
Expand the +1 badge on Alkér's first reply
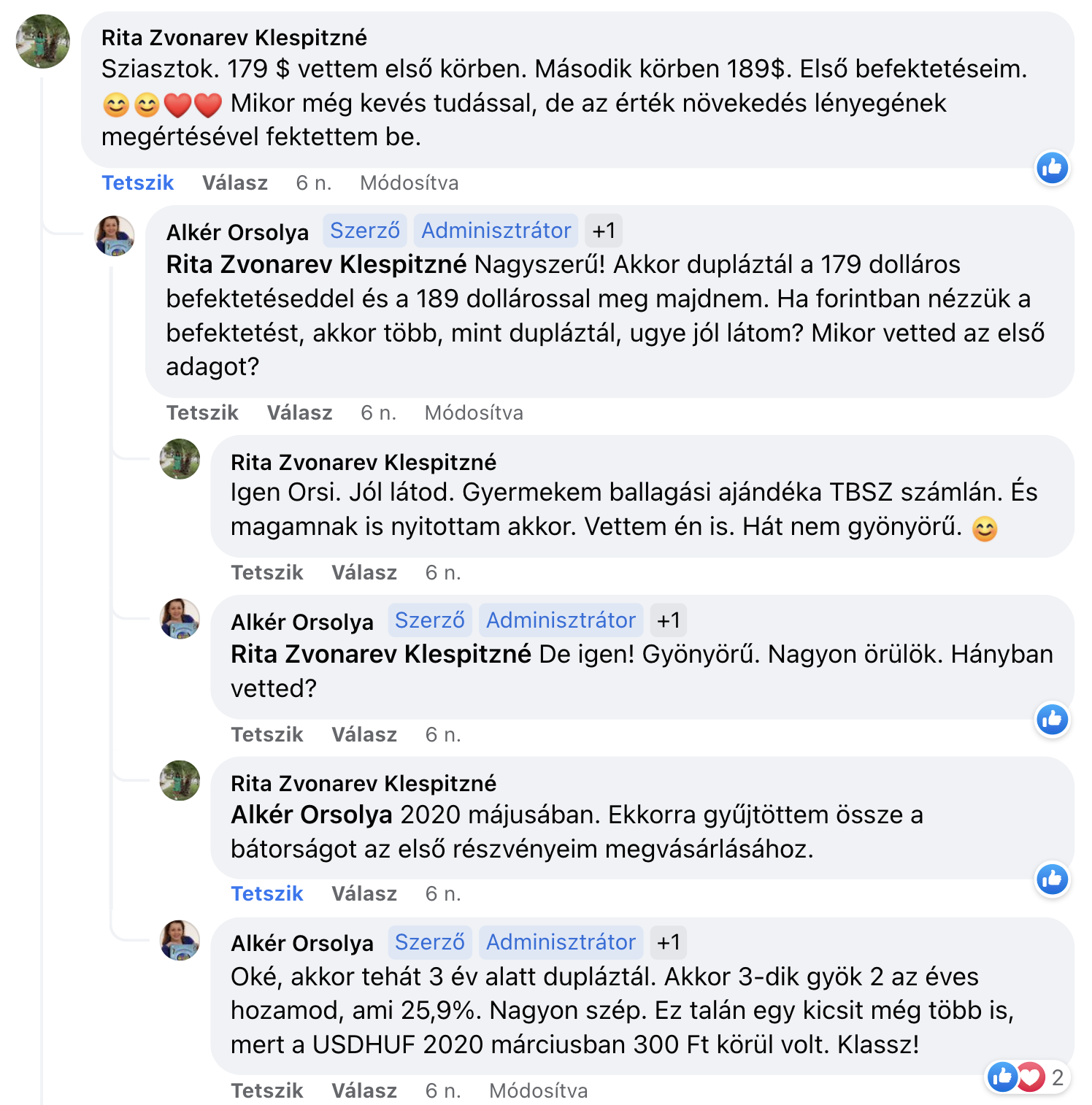click(604, 231)
